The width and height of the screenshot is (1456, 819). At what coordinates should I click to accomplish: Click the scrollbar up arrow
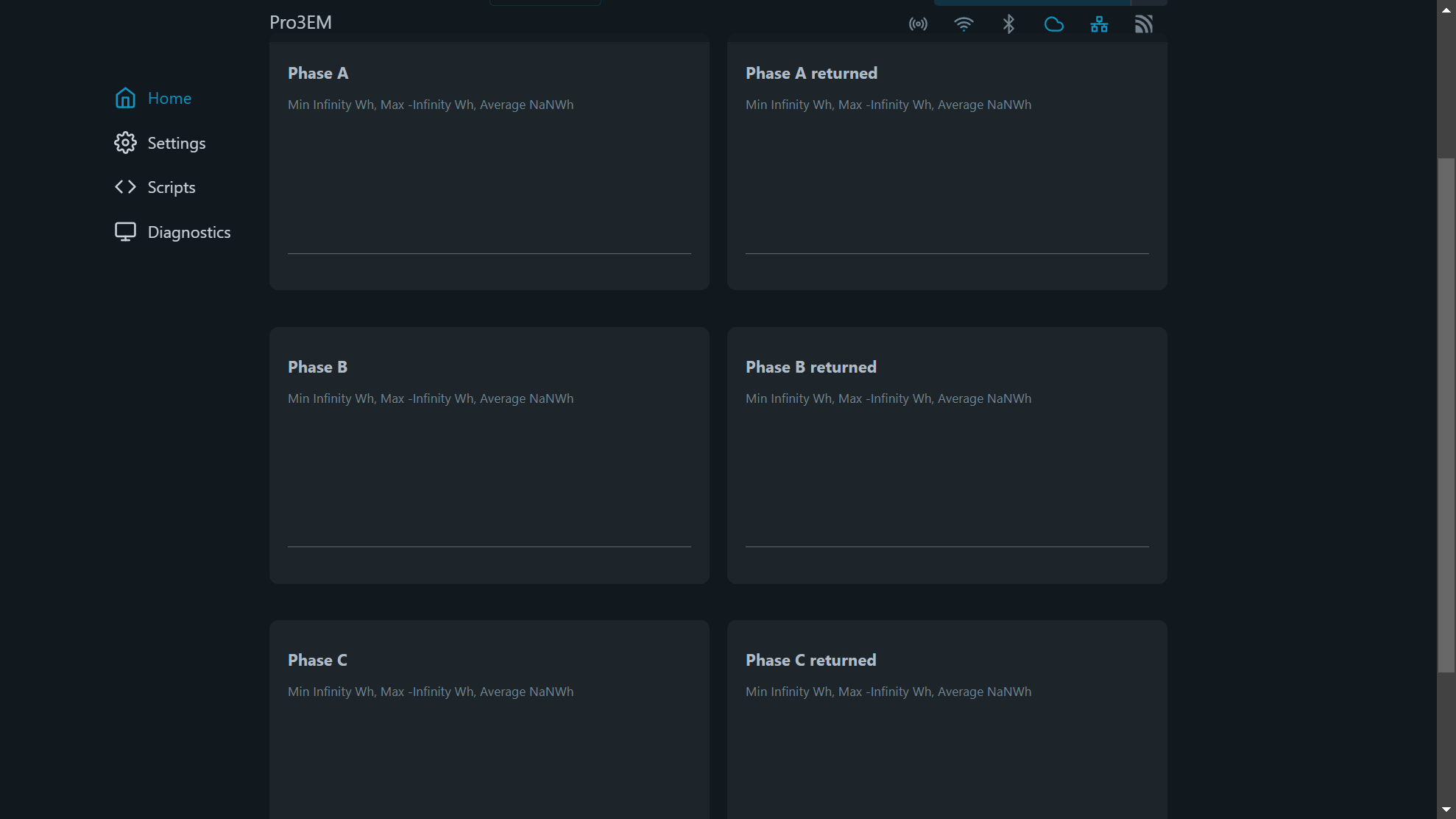point(1446,9)
